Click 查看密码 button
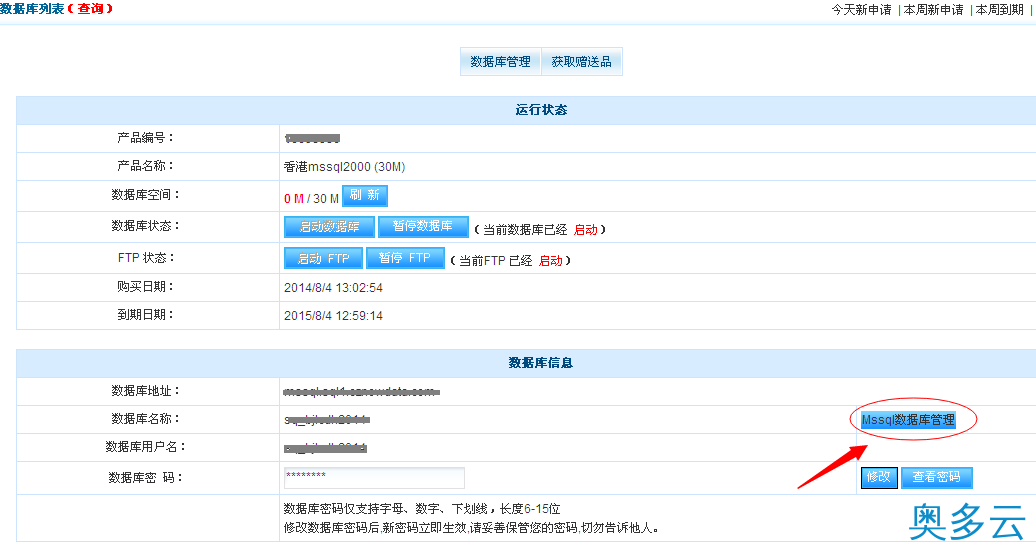 pyautogui.click(x=936, y=477)
